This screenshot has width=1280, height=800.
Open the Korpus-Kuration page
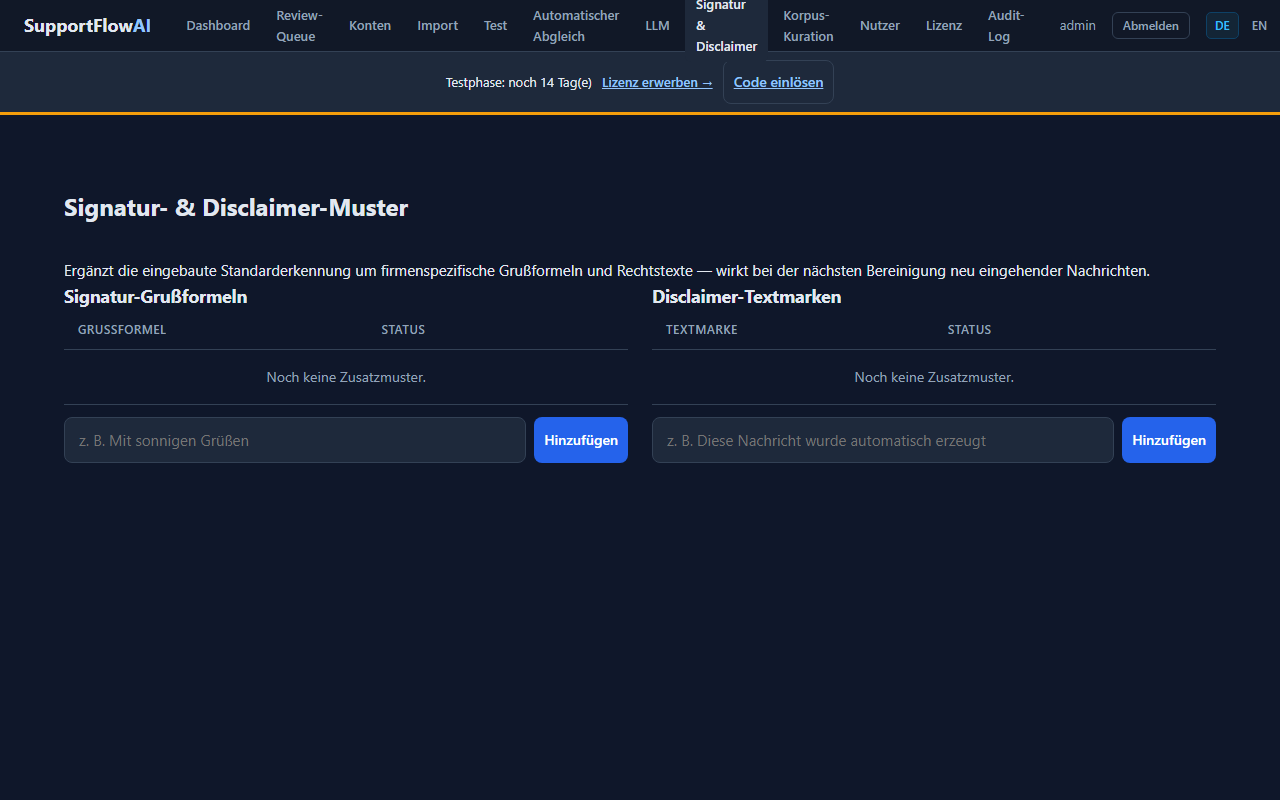click(808, 26)
